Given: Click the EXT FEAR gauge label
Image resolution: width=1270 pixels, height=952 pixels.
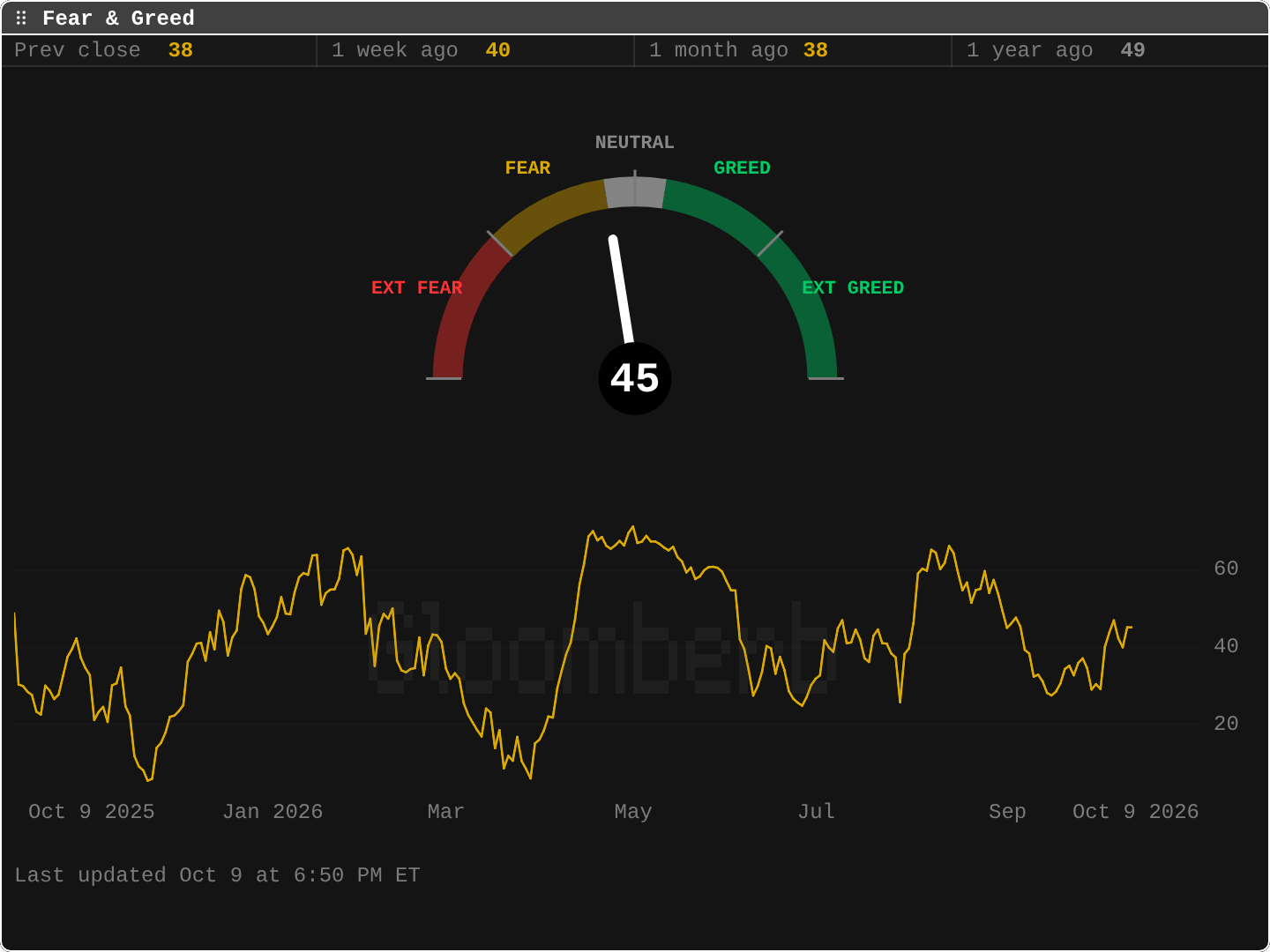Looking at the screenshot, I should [417, 287].
